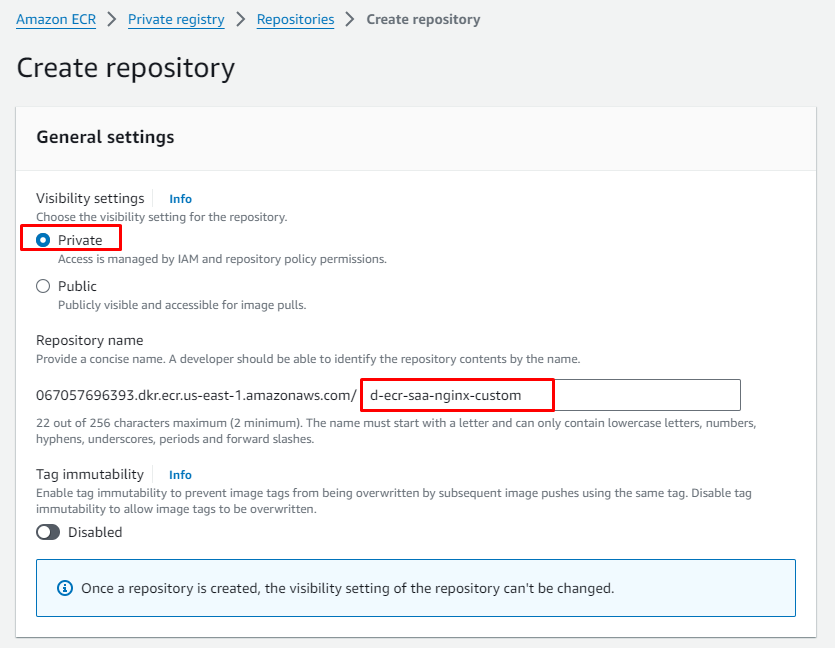
Task: Click the Tag immutability label text
Action: coord(90,474)
